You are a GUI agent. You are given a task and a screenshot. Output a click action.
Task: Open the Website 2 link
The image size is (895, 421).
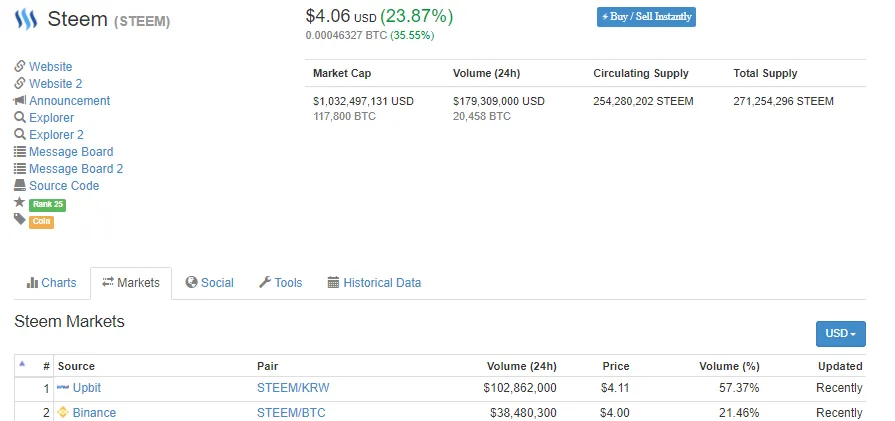point(56,84)
